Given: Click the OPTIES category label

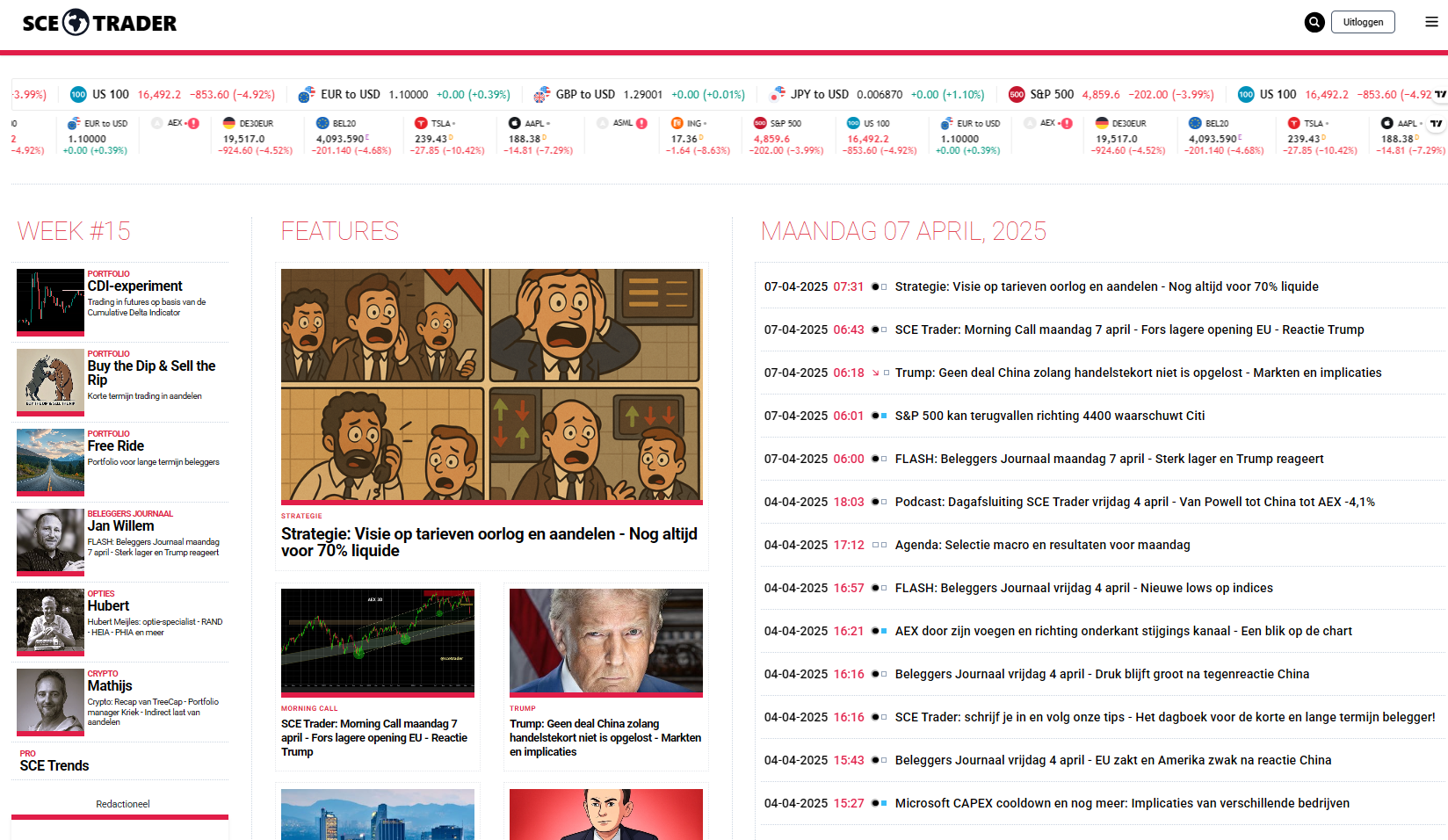Looking at the screenshot, I should click(101, 594).
